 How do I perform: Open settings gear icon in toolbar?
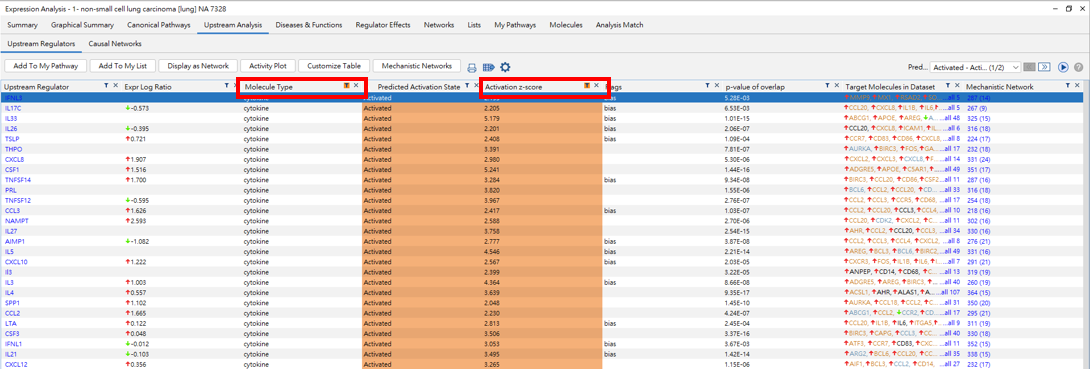(505, 67)
